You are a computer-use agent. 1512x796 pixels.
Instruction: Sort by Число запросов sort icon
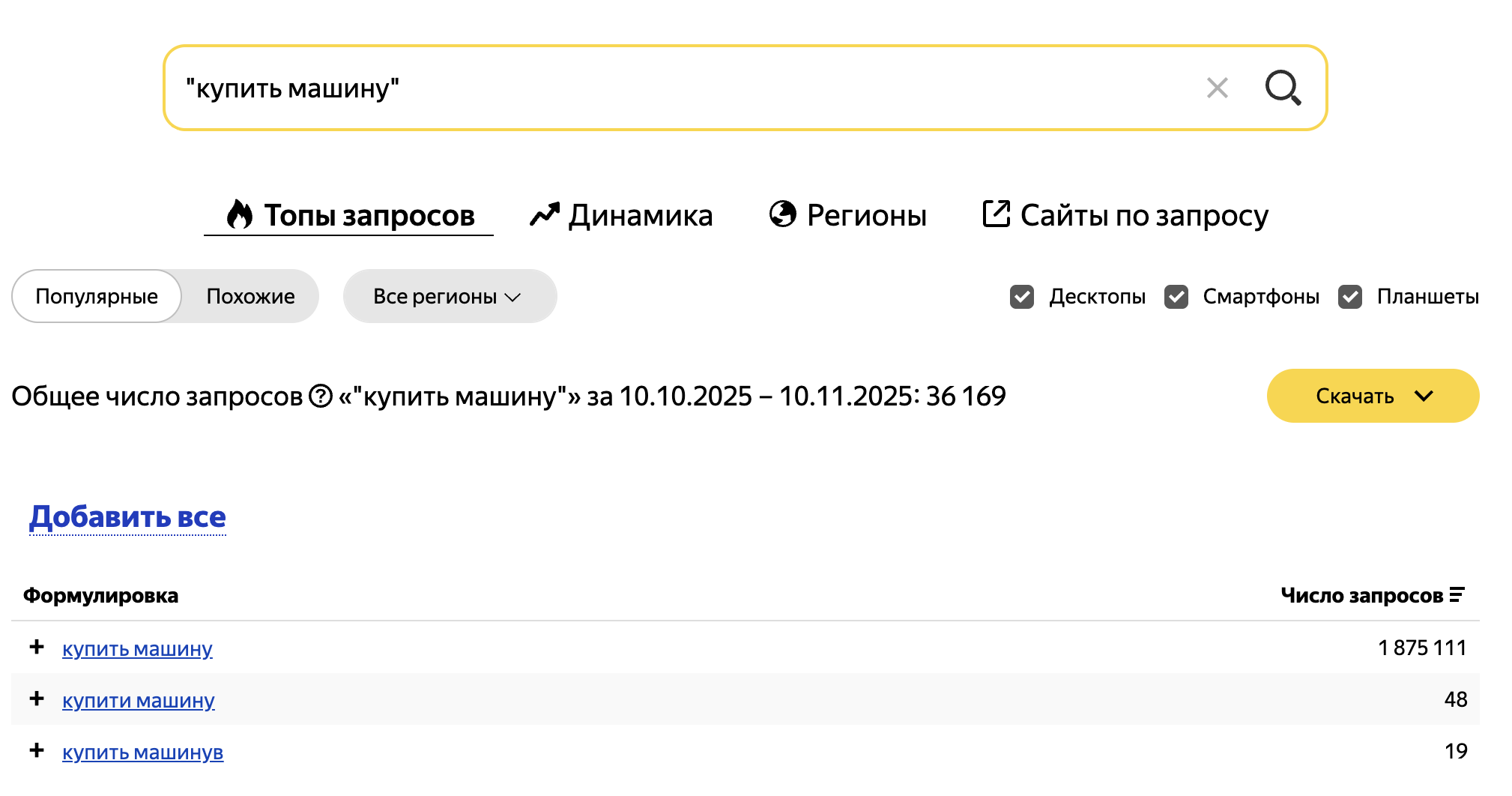tap(1457, 595)
